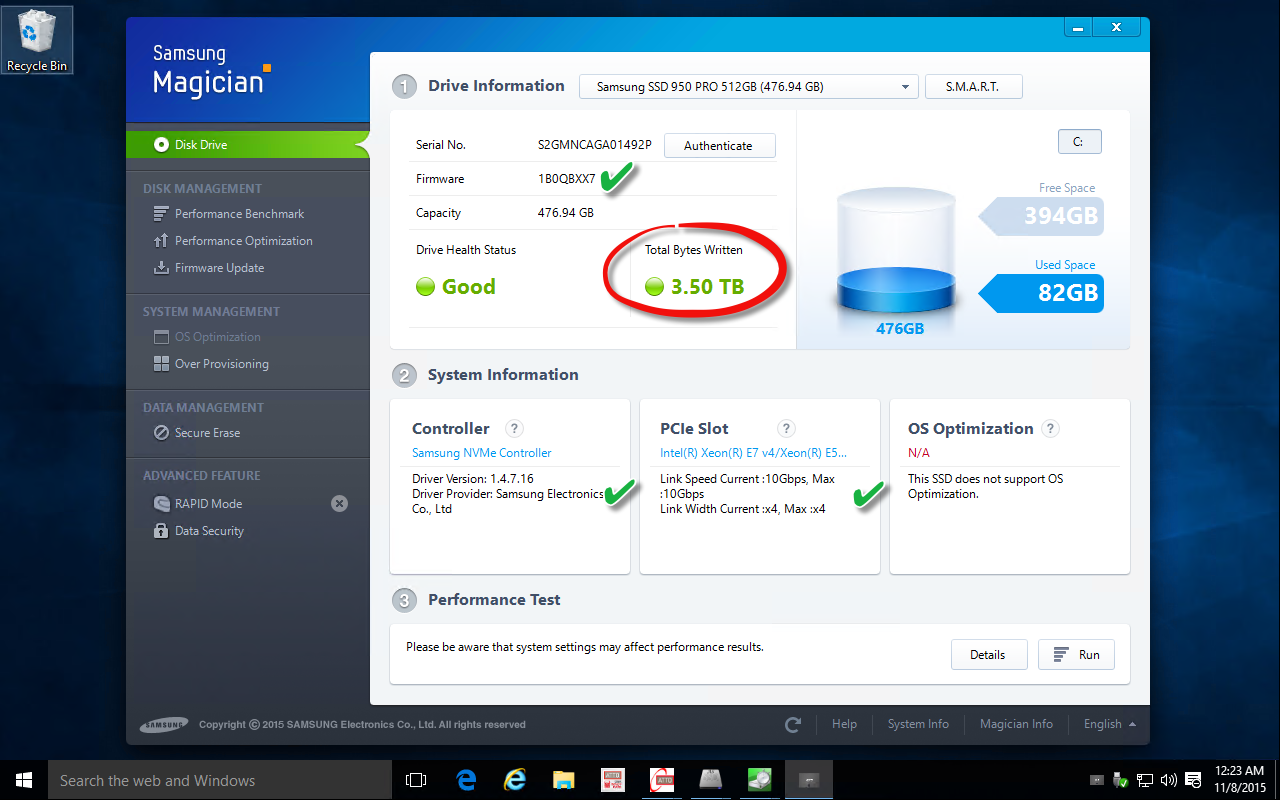
Task: Open the Action Center notifications icon
Action: tap(1193, 780)
